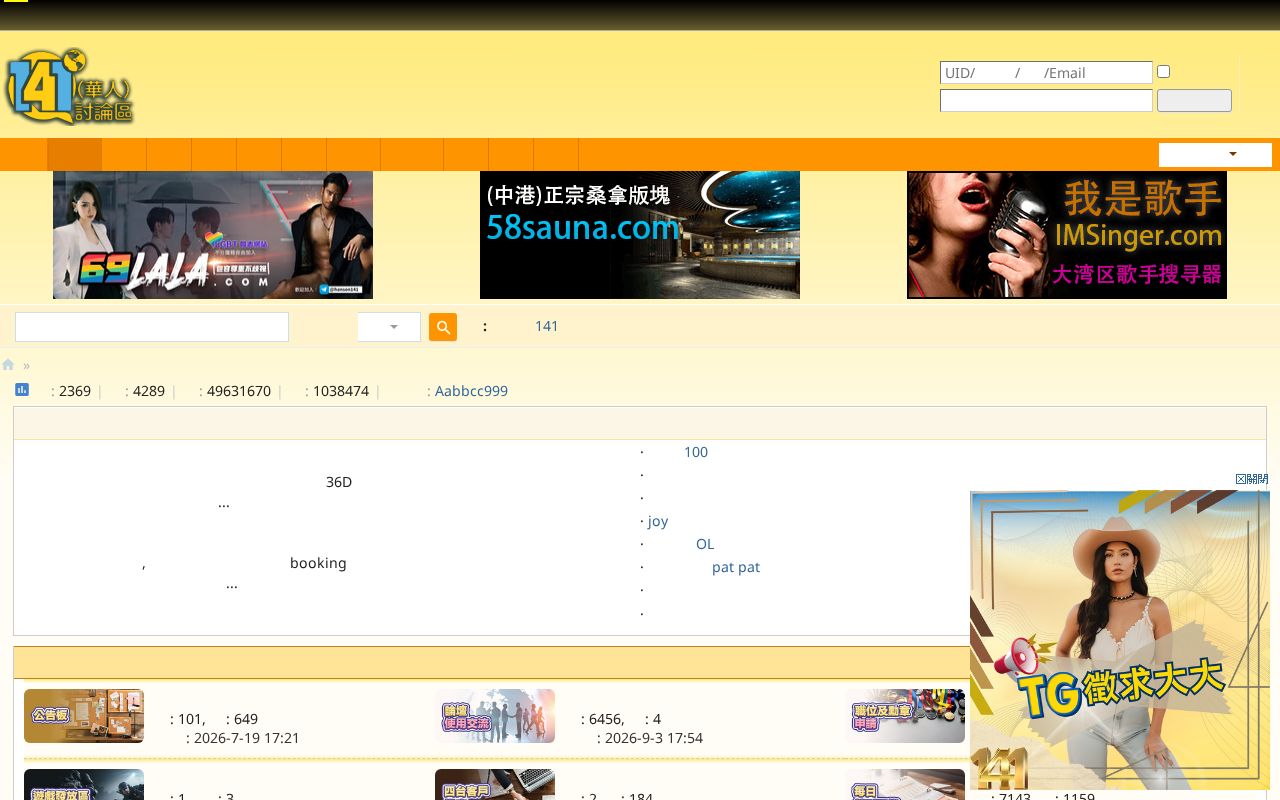Focus the password field below UID/Email
Screen dimensions: 1280x800
point(1046,101)
